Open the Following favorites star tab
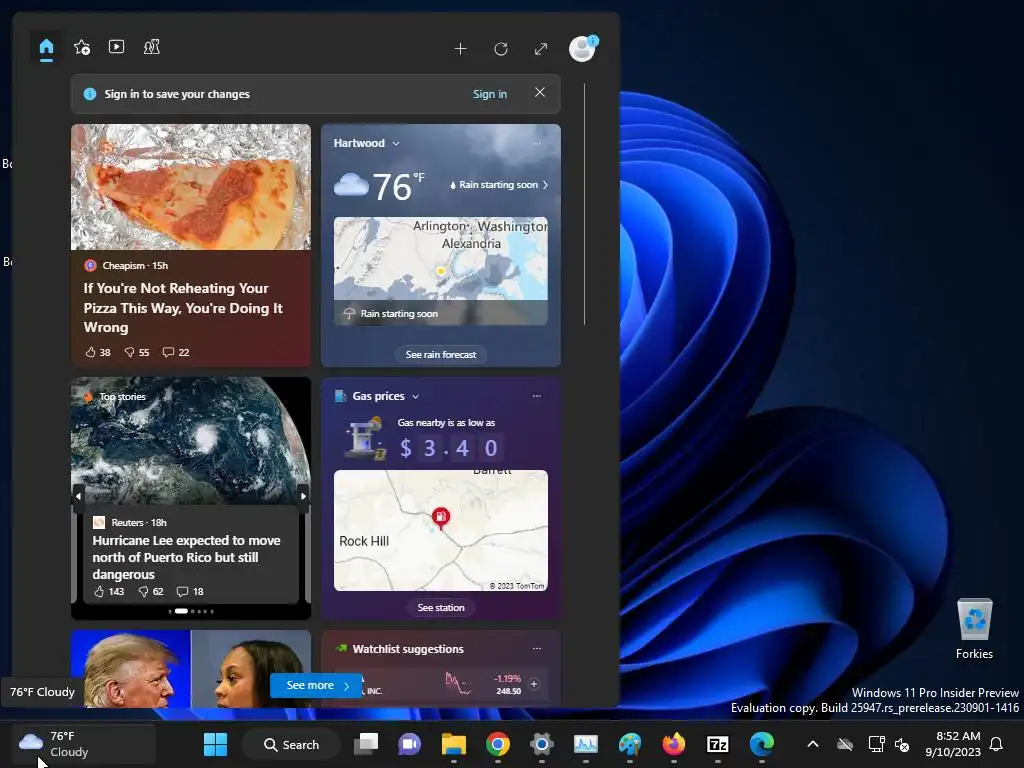The width and height of the screenshot is (1024, 768). click(x=82, y=47)
